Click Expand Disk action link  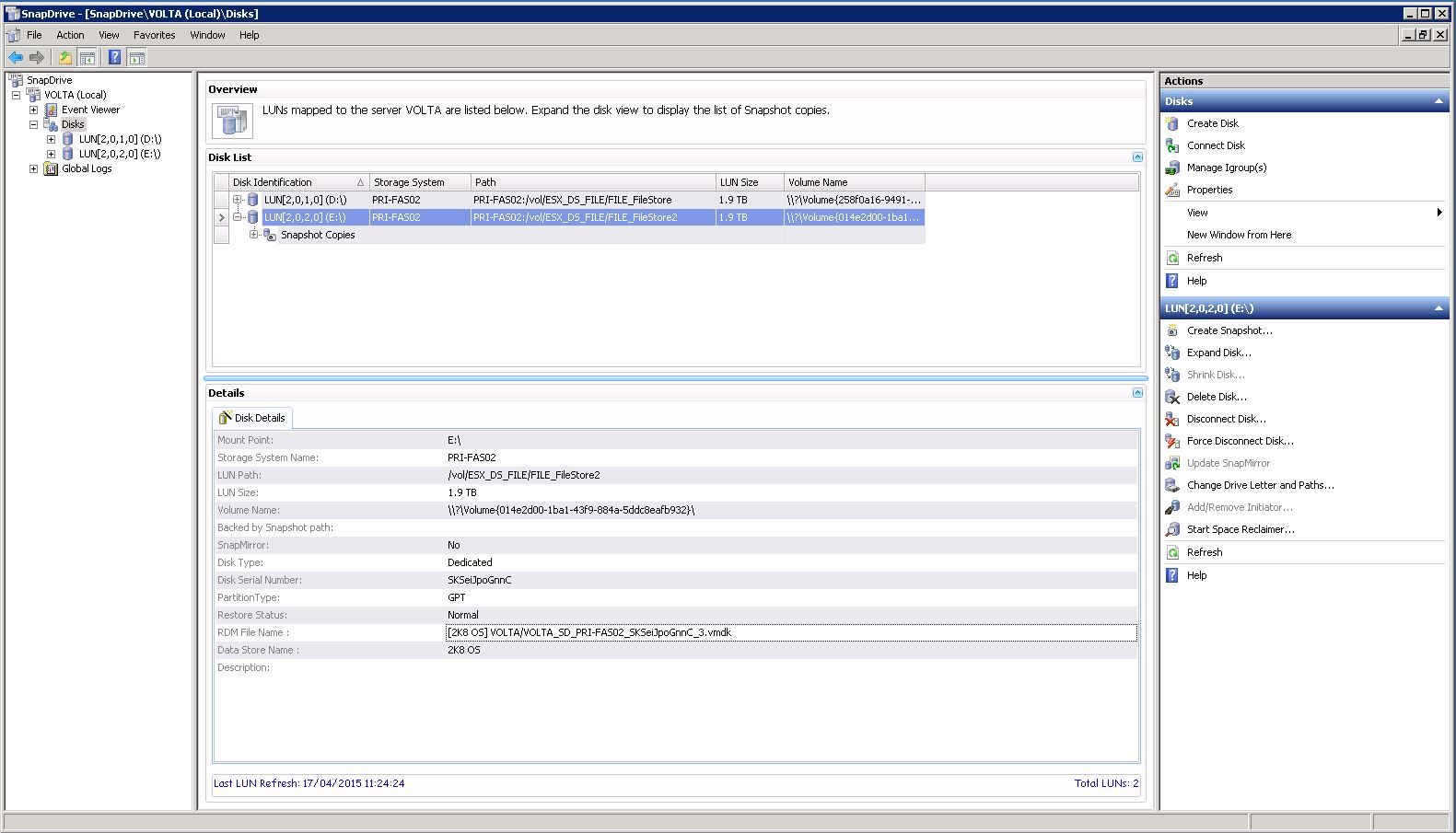1218,353
